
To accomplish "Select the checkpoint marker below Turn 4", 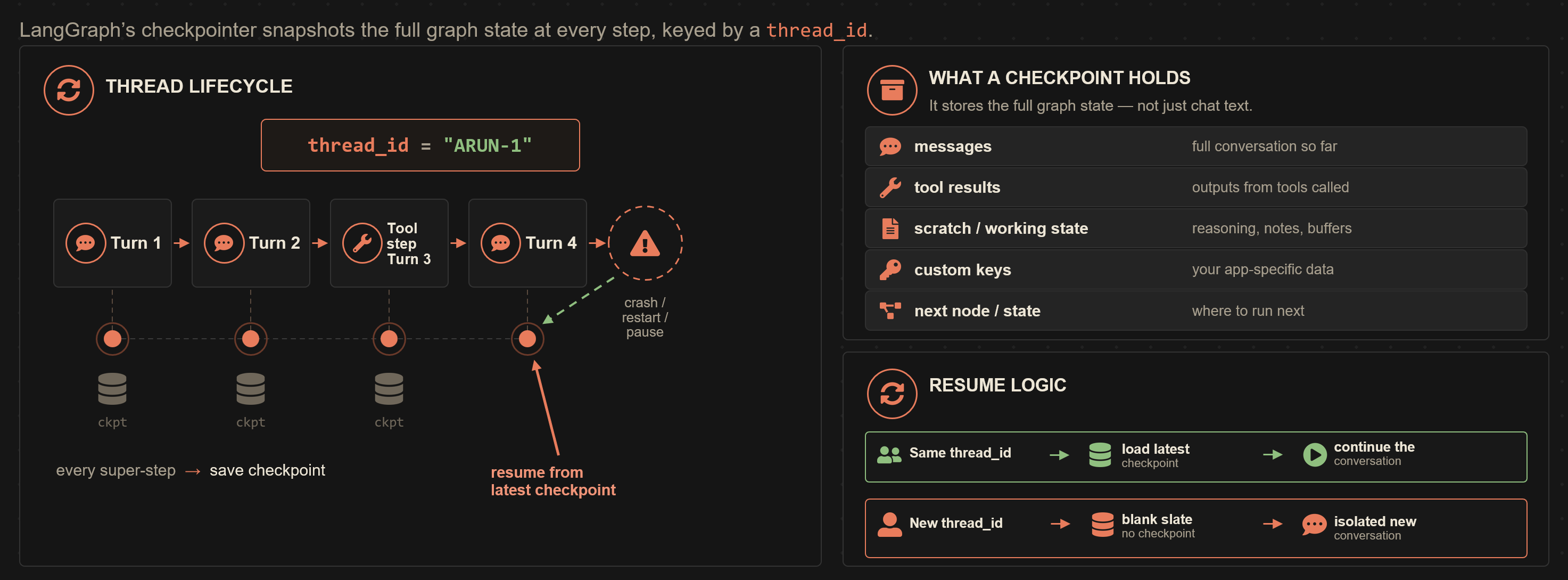I will pyautogui.click(x=527, y=339).
